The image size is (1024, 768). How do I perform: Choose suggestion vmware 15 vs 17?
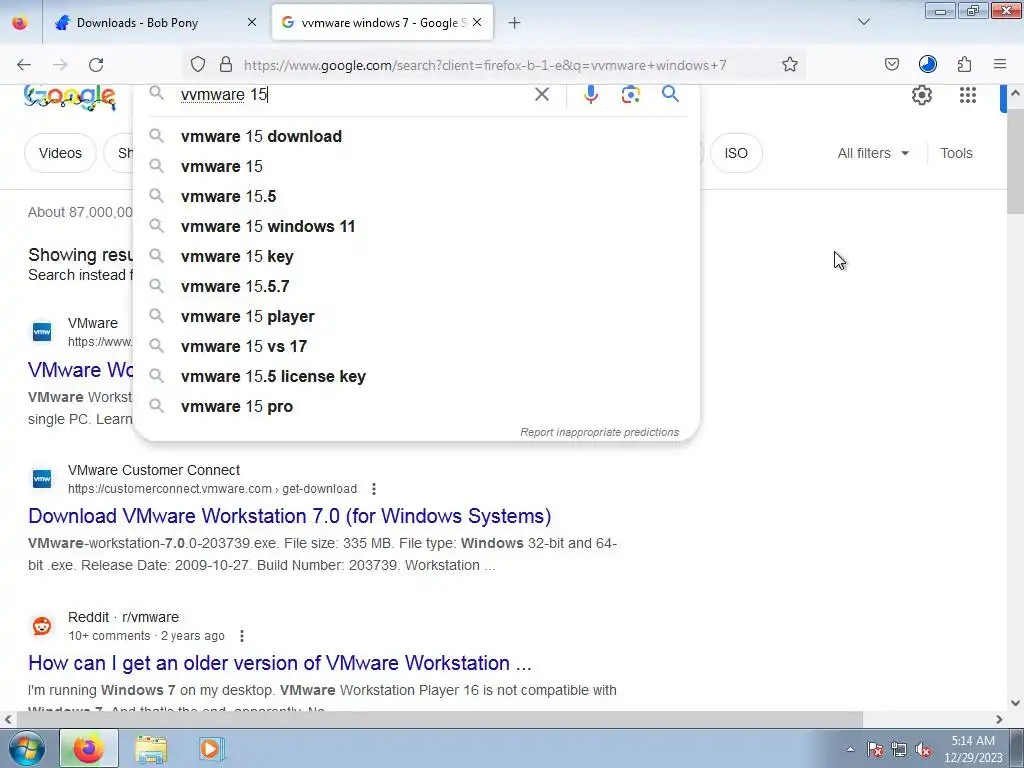pyautogui.click(x=417, y=346)
